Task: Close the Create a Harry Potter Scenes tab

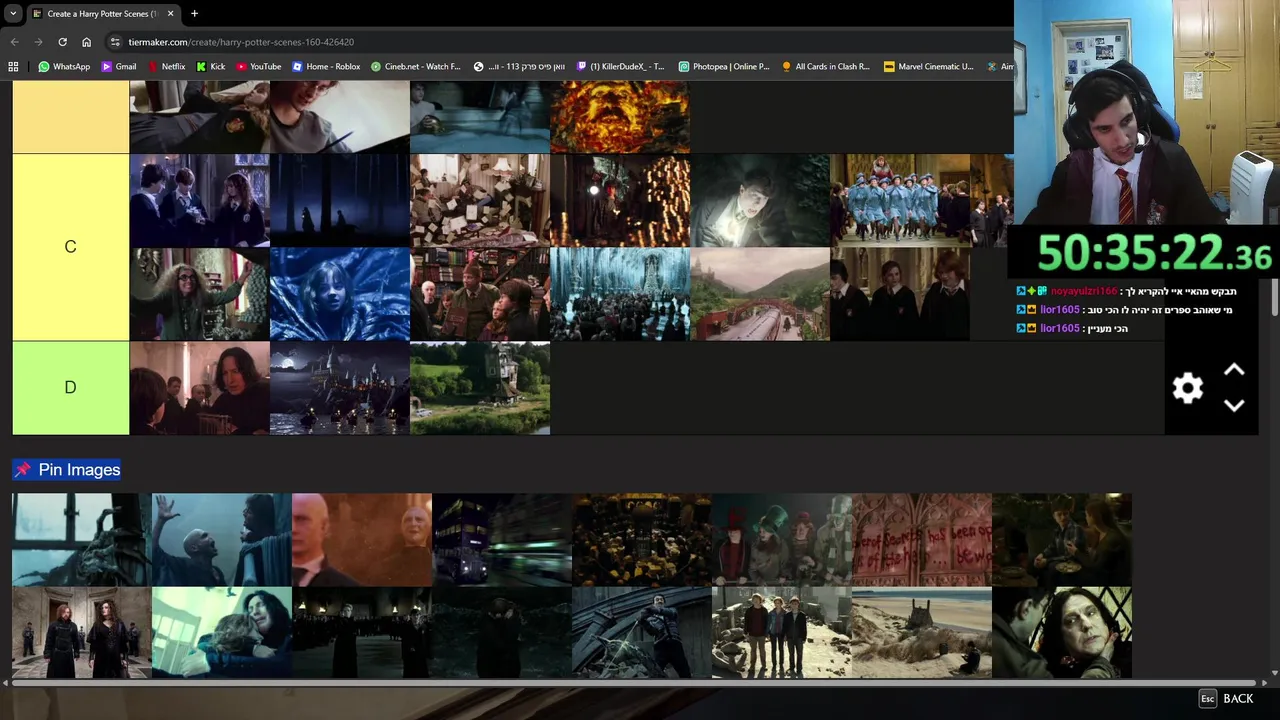Action: click(170, 14)
